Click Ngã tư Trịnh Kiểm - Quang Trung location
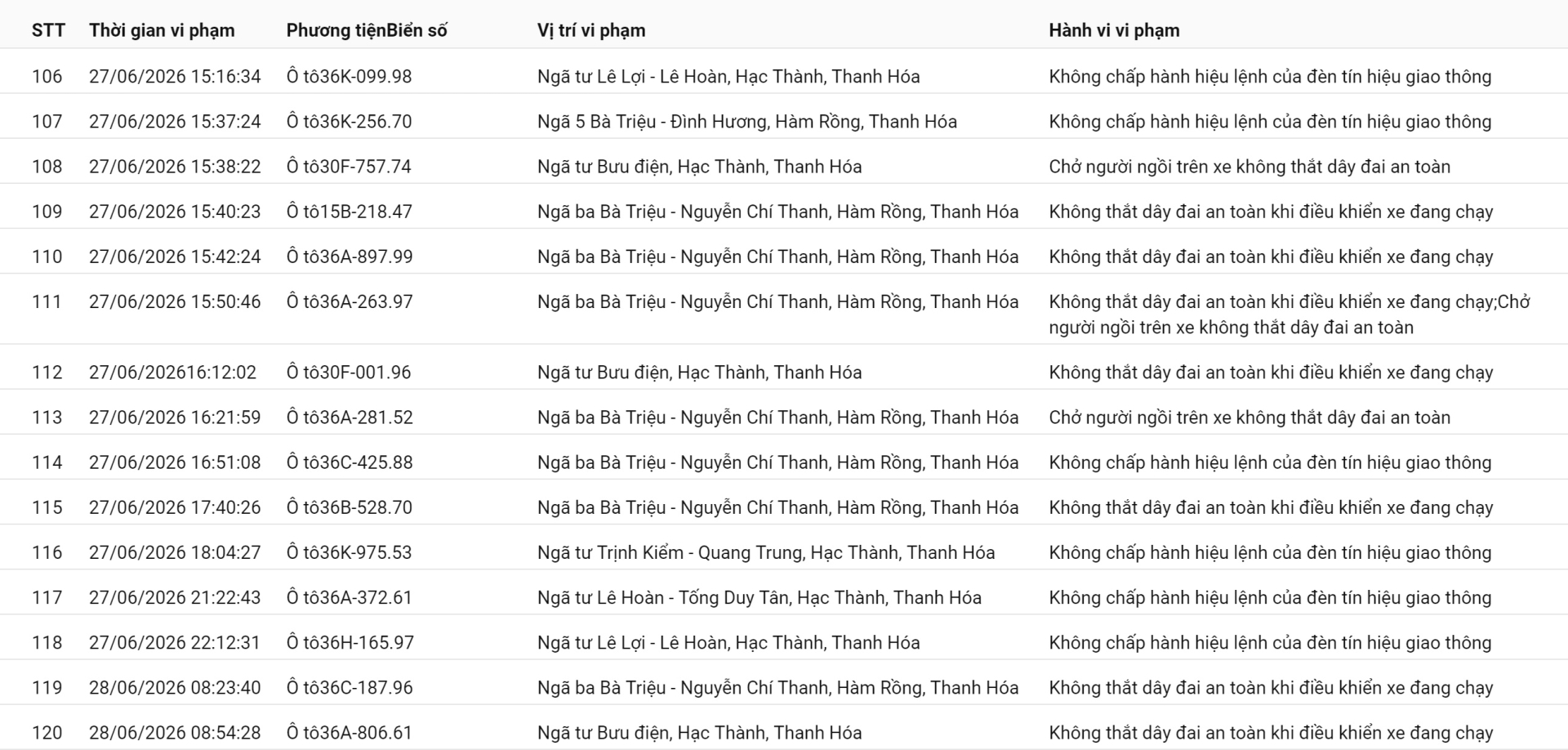The width and height of the screenshot is (1568, 750). (x=766, y=552)
